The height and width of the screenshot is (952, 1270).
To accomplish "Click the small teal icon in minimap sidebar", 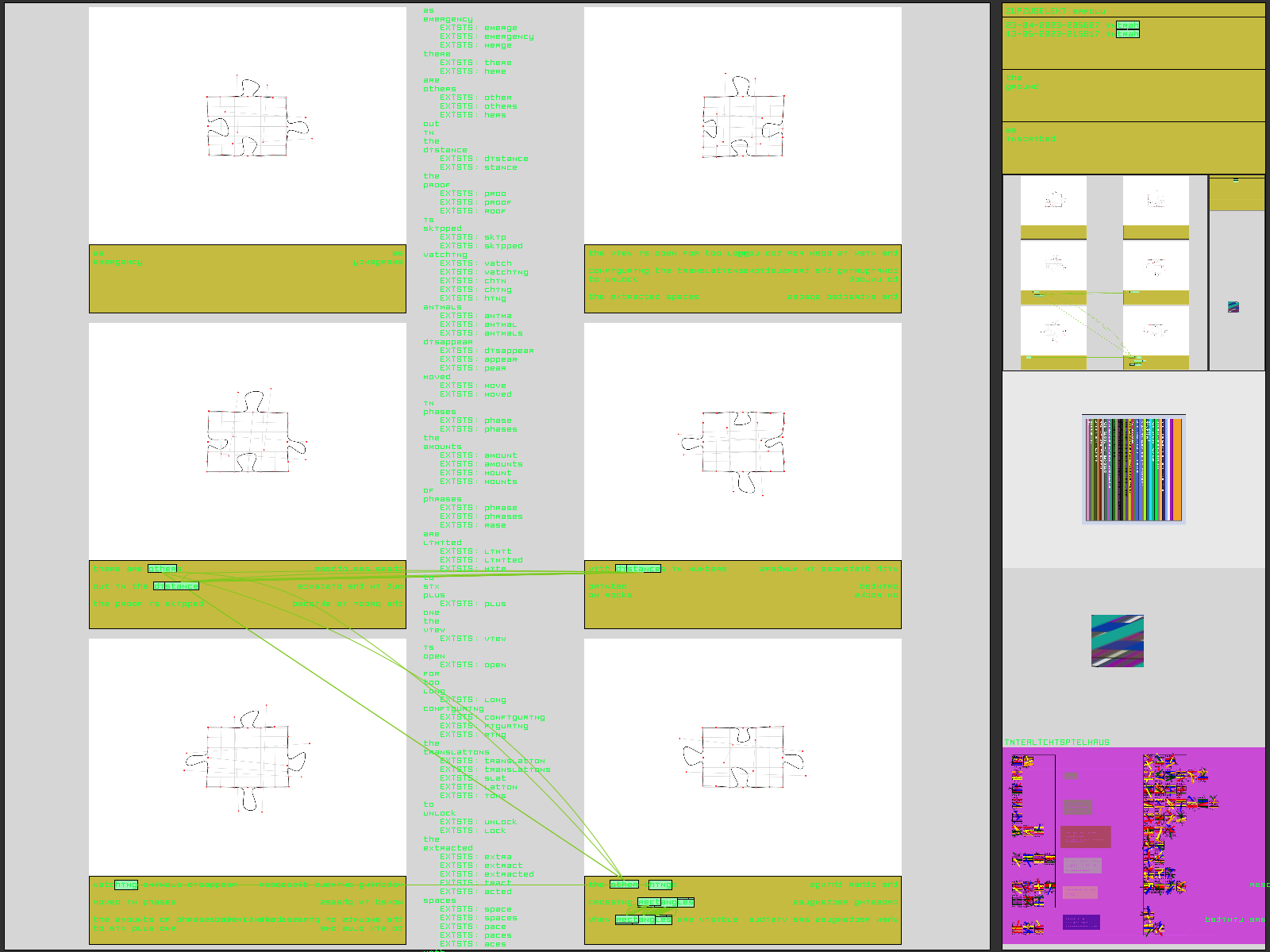I will click(1233, 307).
